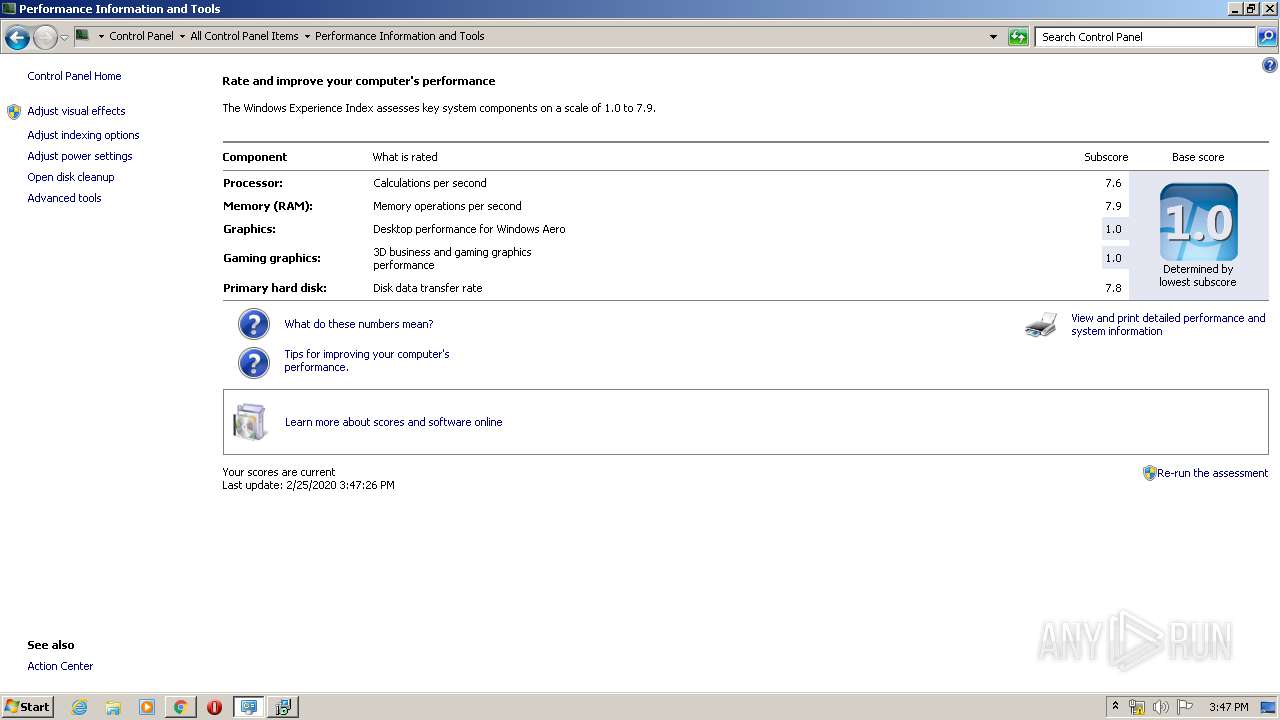Open Windows Explorer from taskbar
Image resolution: width=1280 pixels, height=720 pixels.
tap(113, 707)
